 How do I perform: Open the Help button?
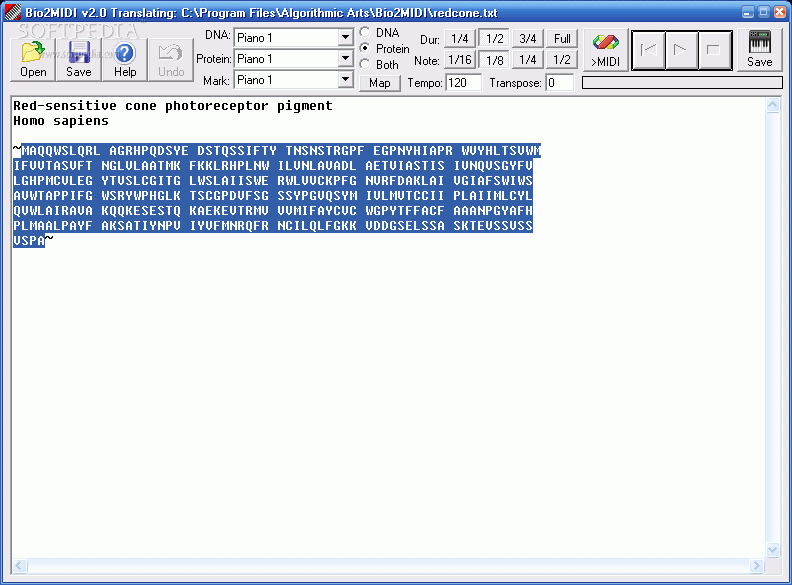click(x=125, y=59)
